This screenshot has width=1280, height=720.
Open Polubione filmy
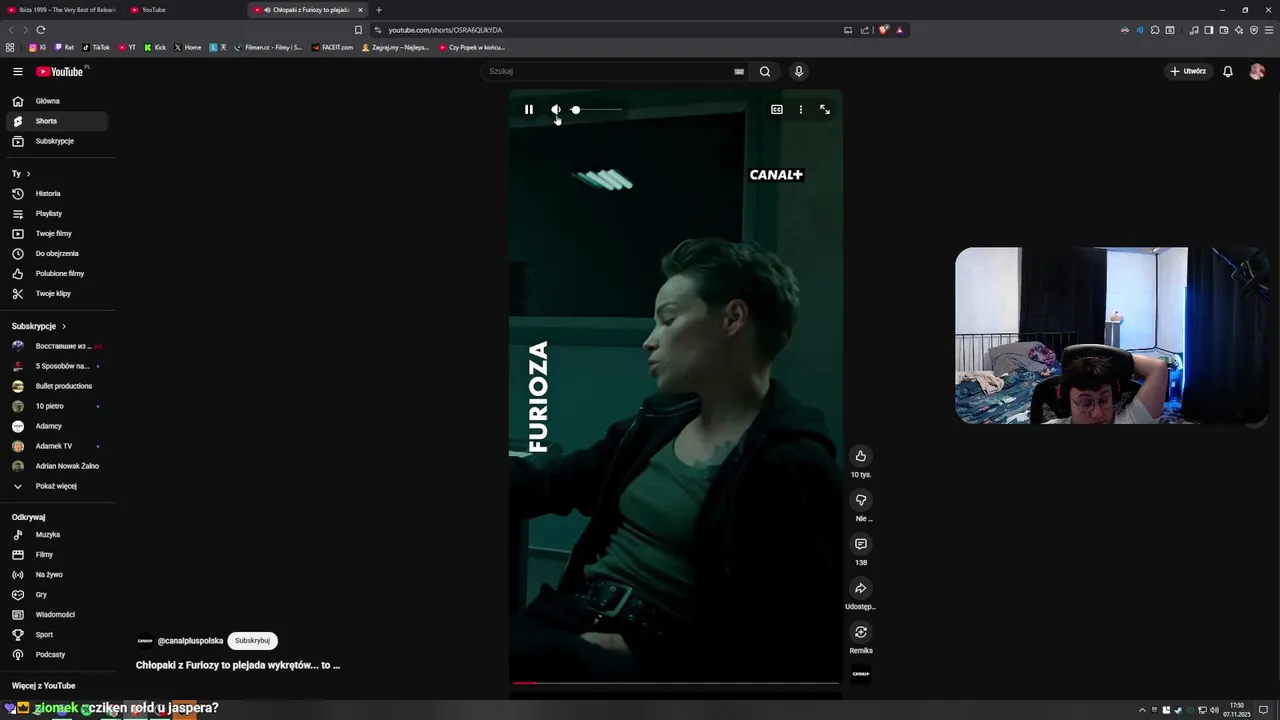pyautogui.click(x=57, y=273)
